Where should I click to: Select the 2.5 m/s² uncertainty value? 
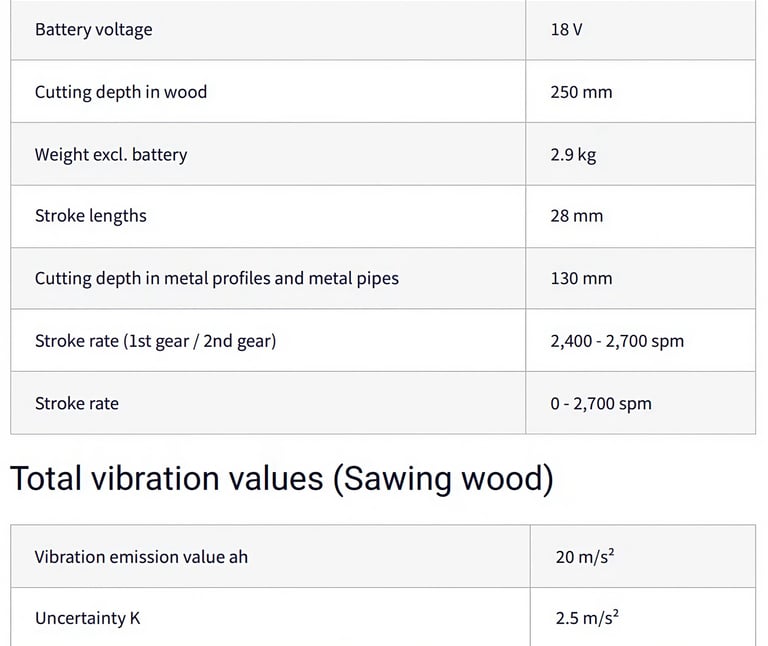coord(587,618)
